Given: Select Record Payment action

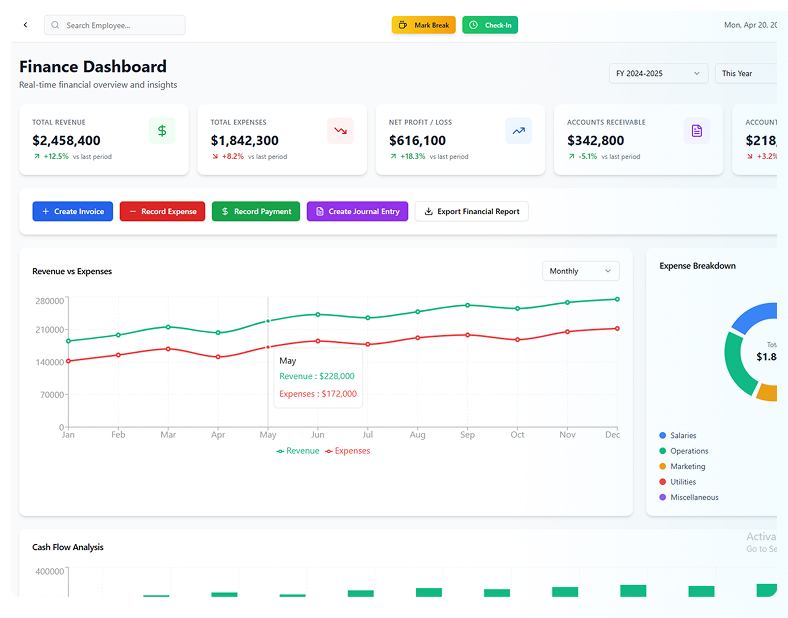Looking at the screenshot, I should pyautogui.click(x=256, y=212).
